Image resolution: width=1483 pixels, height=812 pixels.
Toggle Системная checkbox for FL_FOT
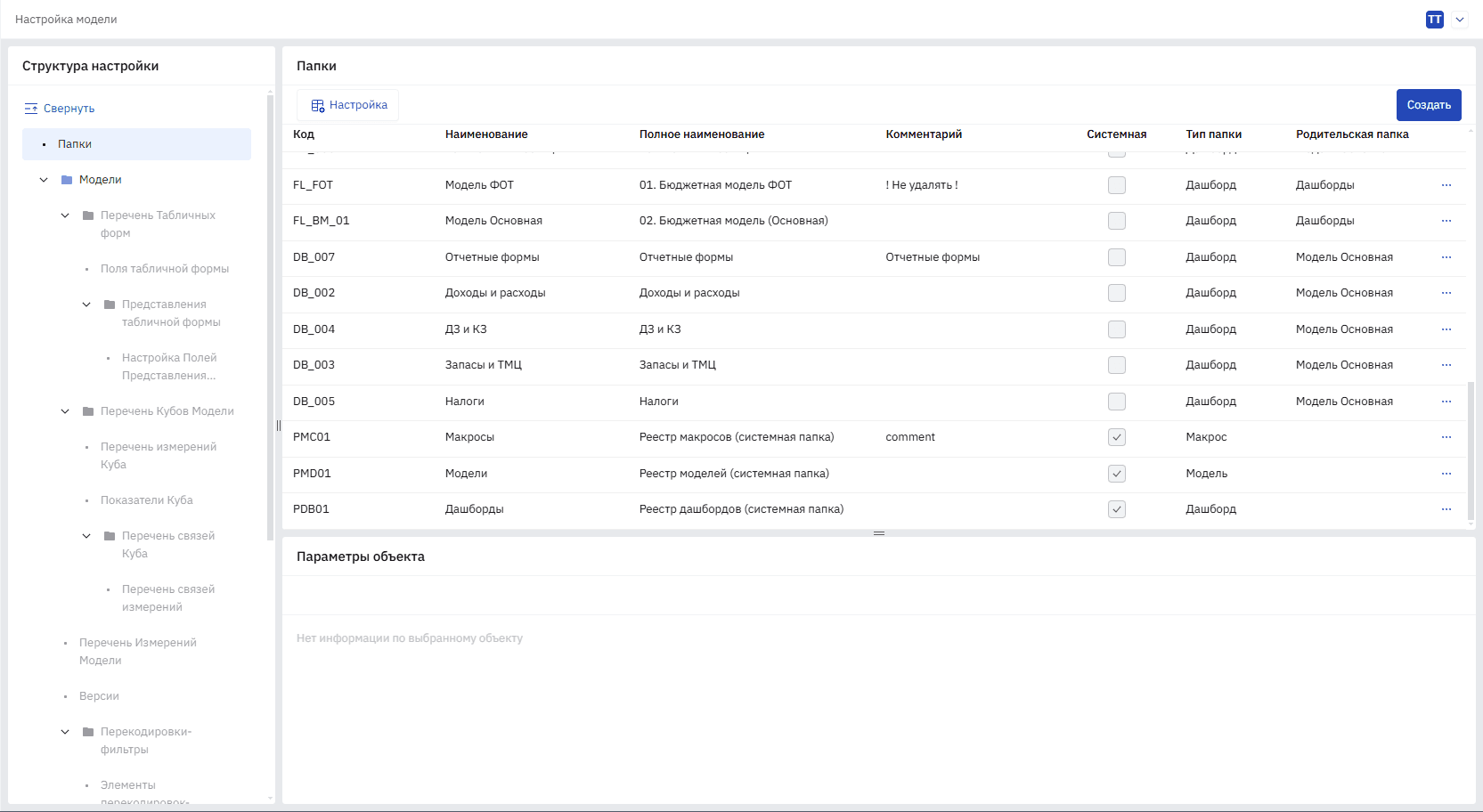1116,185
